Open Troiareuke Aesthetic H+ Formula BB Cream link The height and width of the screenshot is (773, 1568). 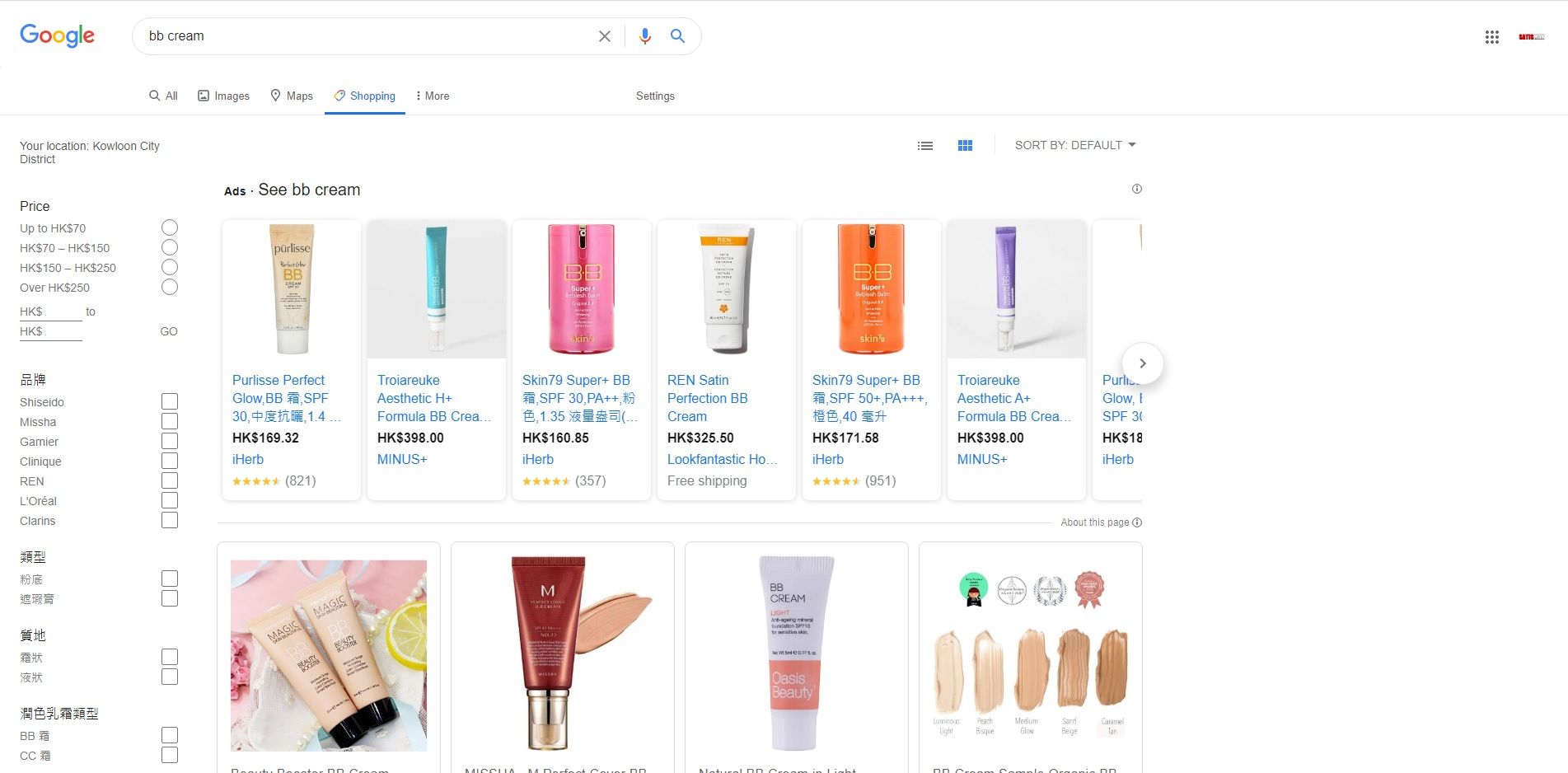point(433,398)
